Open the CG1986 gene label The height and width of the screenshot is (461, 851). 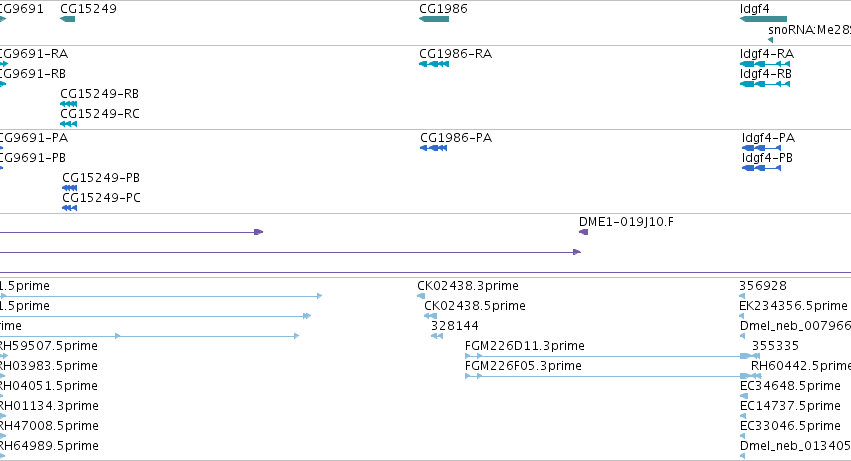coord(443,9)
